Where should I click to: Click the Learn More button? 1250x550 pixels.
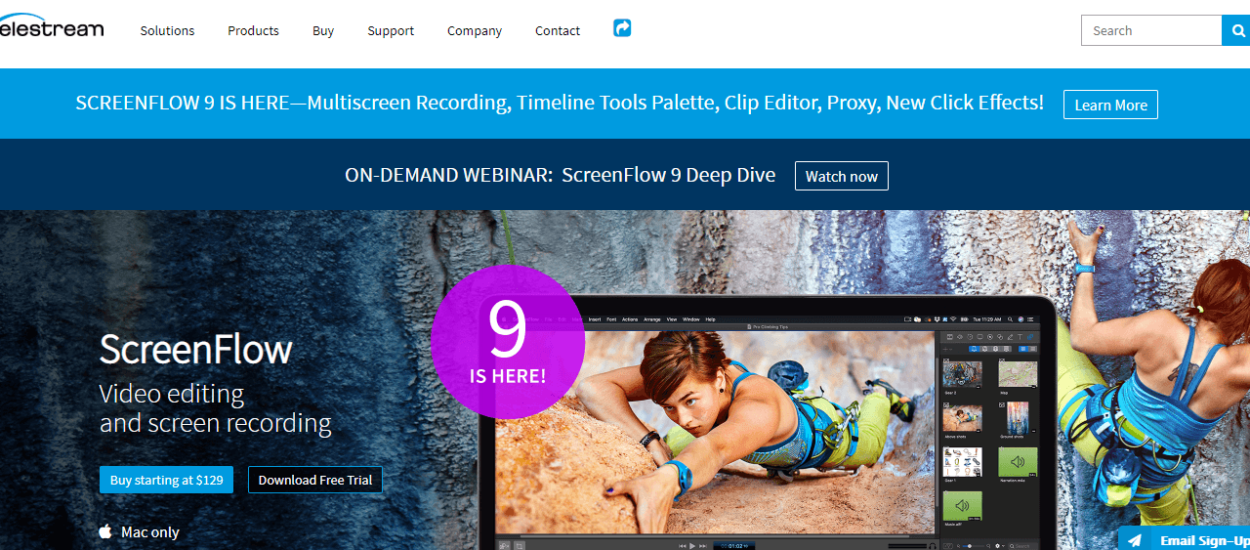(1110, 105)
